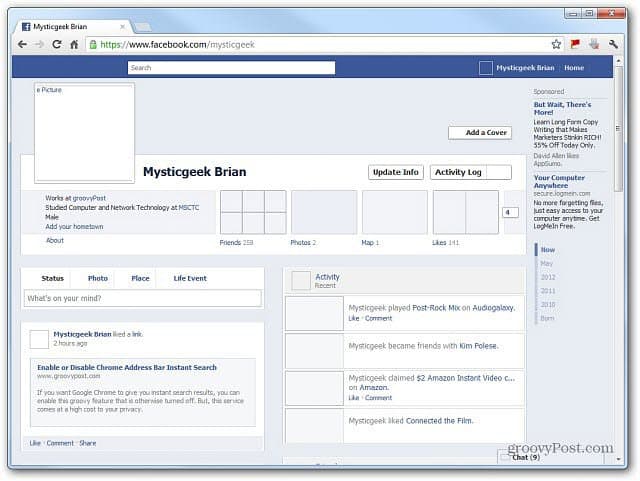The width and height of the screenshot is (640, 481).
Task: Open $2 Amazon Instant Video link
Action: (x=465, y=378)
